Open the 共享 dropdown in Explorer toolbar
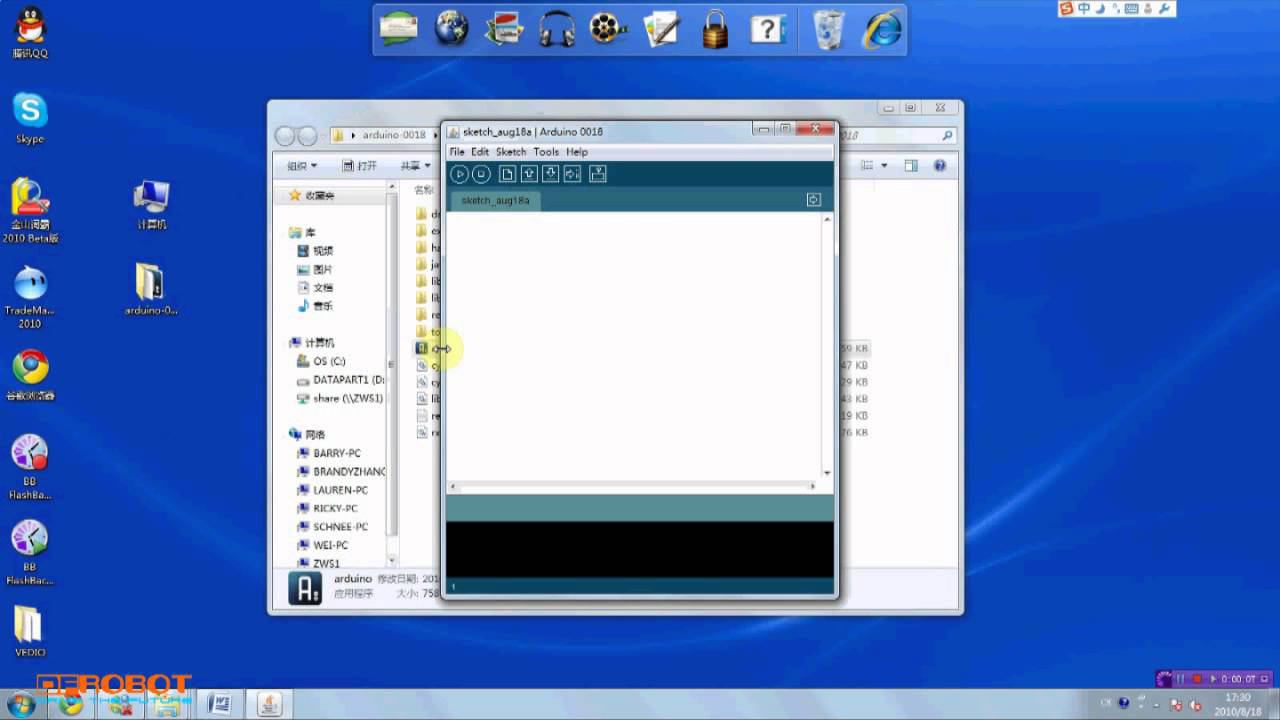 [415, 166]
